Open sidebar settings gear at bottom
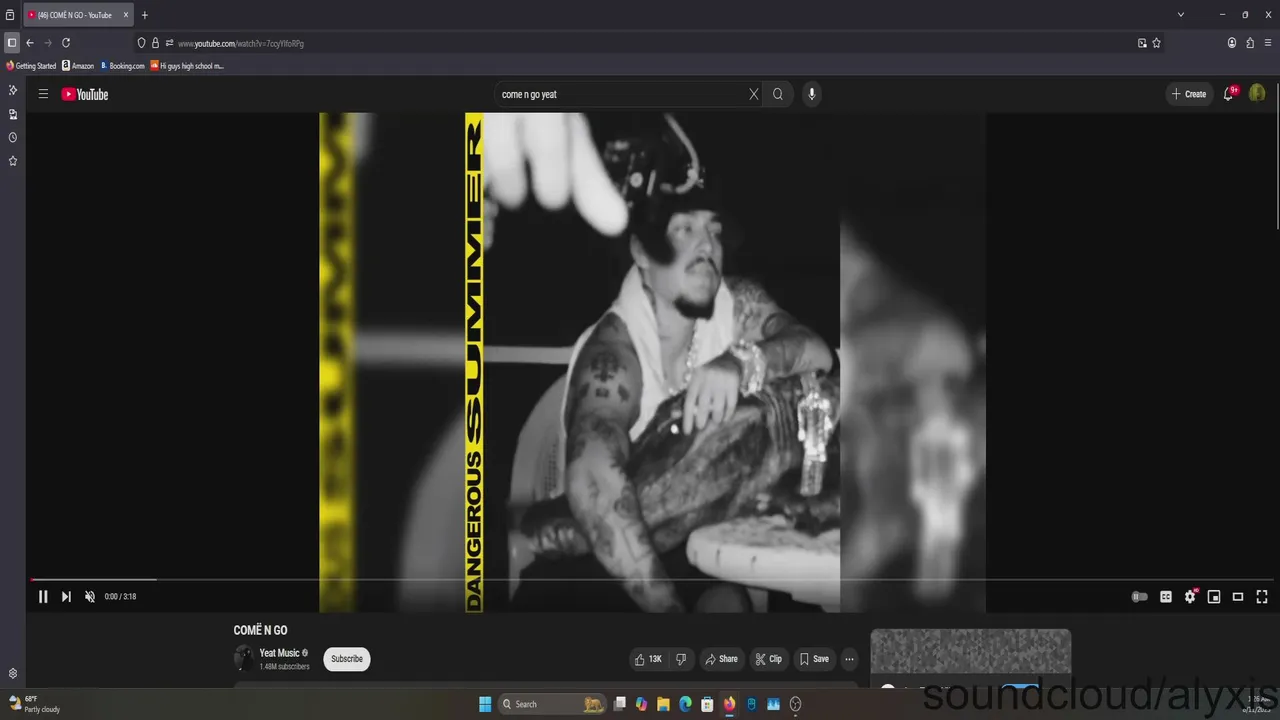Screen dimensions: 1280x720 tap(13, 674)
